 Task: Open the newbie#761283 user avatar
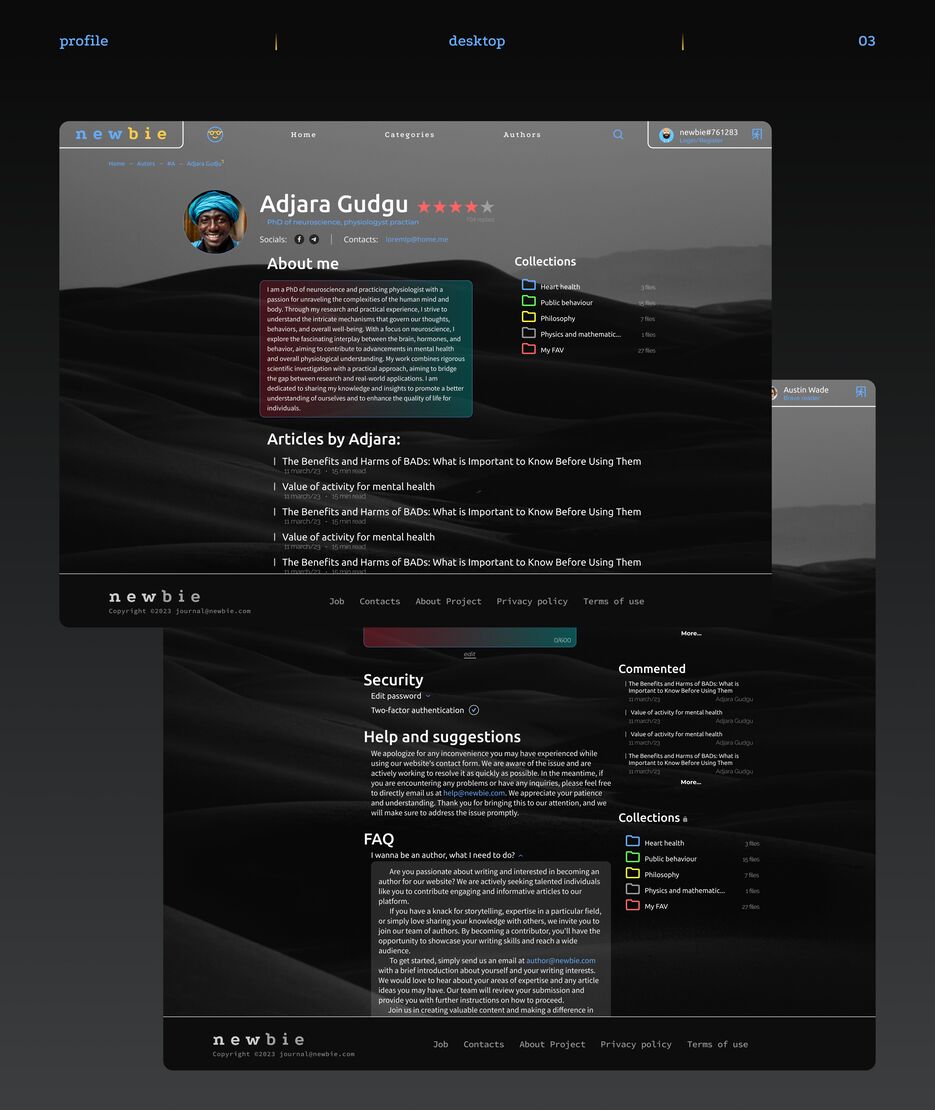[x=666, y=135]
